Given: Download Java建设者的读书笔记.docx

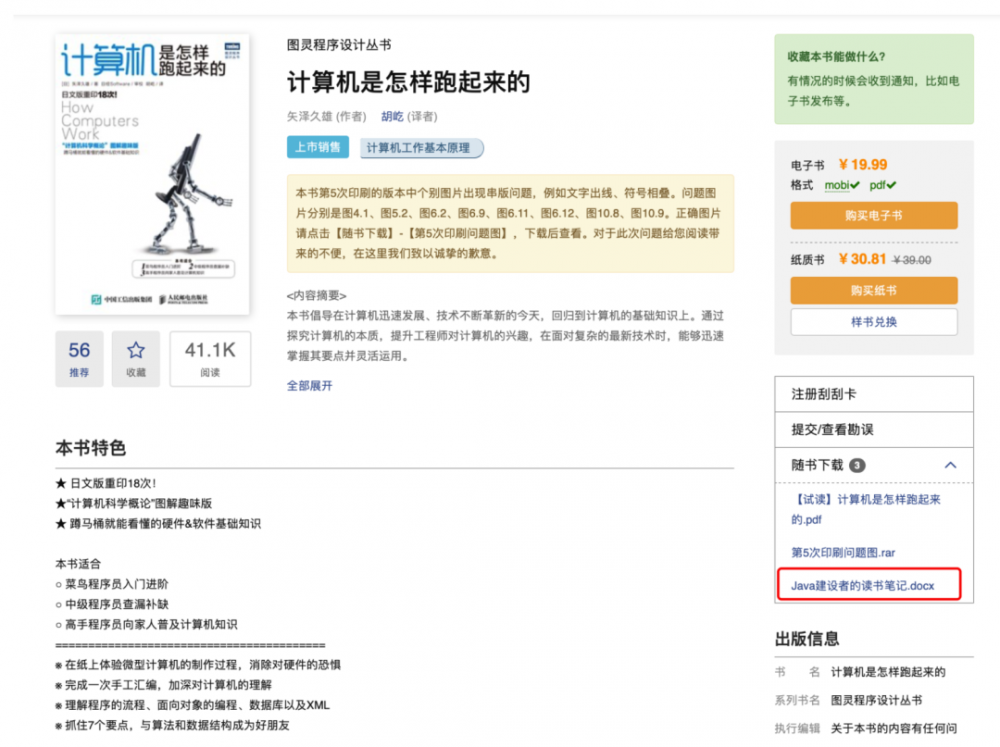Looking at the screenshot, I should 862,585.
